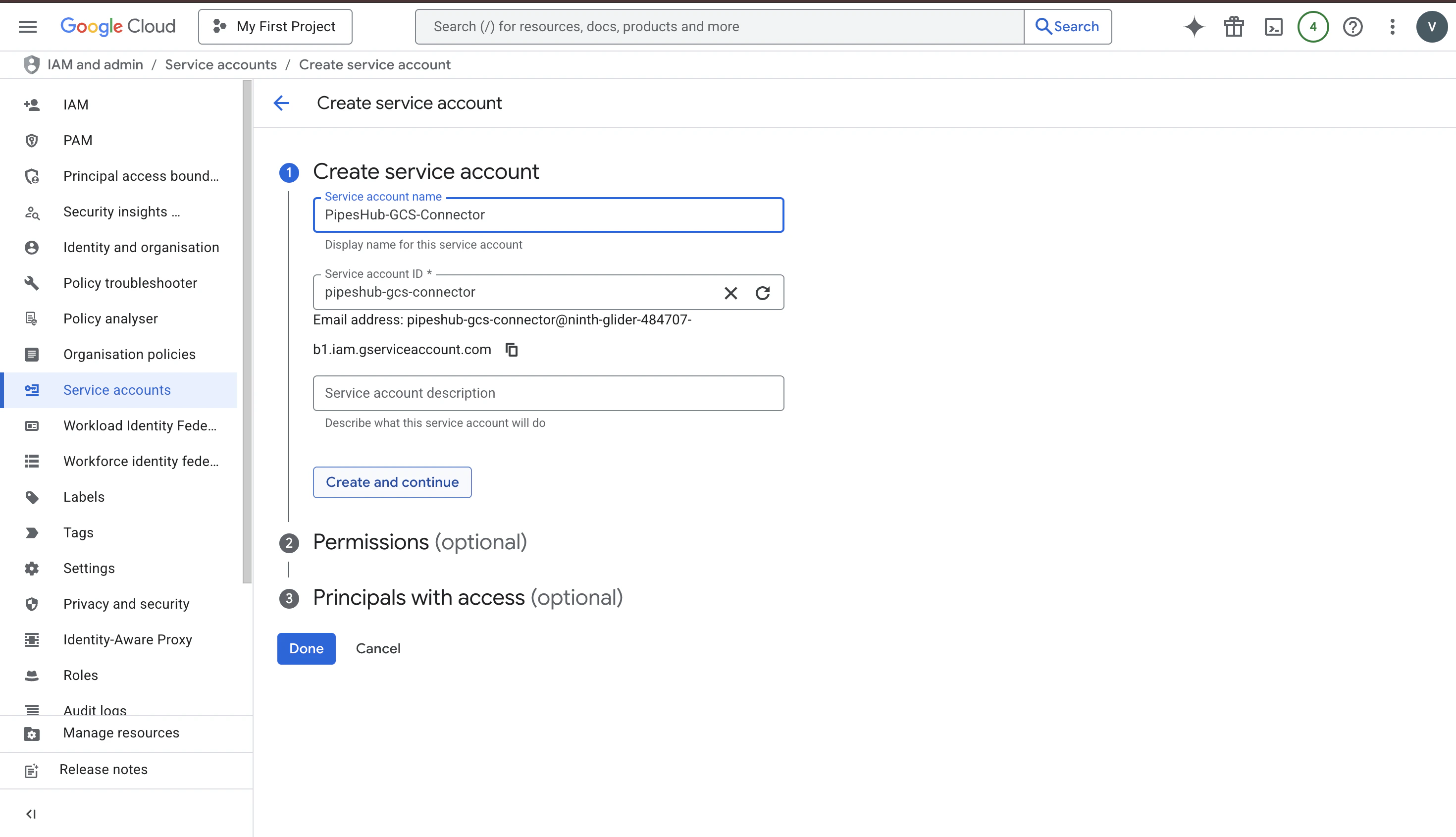
Task: Open the My First Project selector
Action: coord(275,26)
